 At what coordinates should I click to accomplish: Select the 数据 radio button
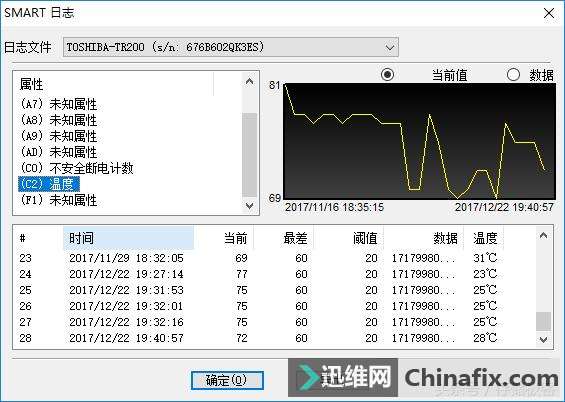(x=513, y=75)
